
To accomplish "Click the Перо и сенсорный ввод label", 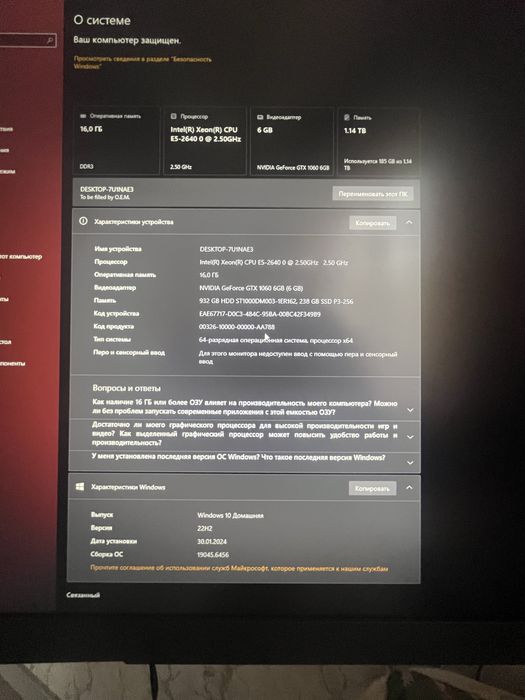I will 129,352.
